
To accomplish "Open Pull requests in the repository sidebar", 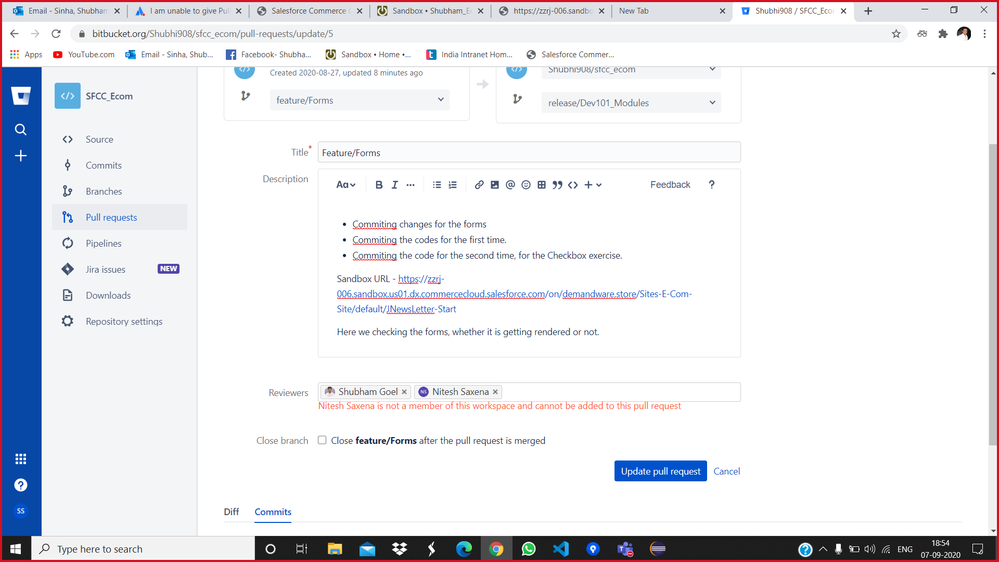I will click(x=120, y=217).
